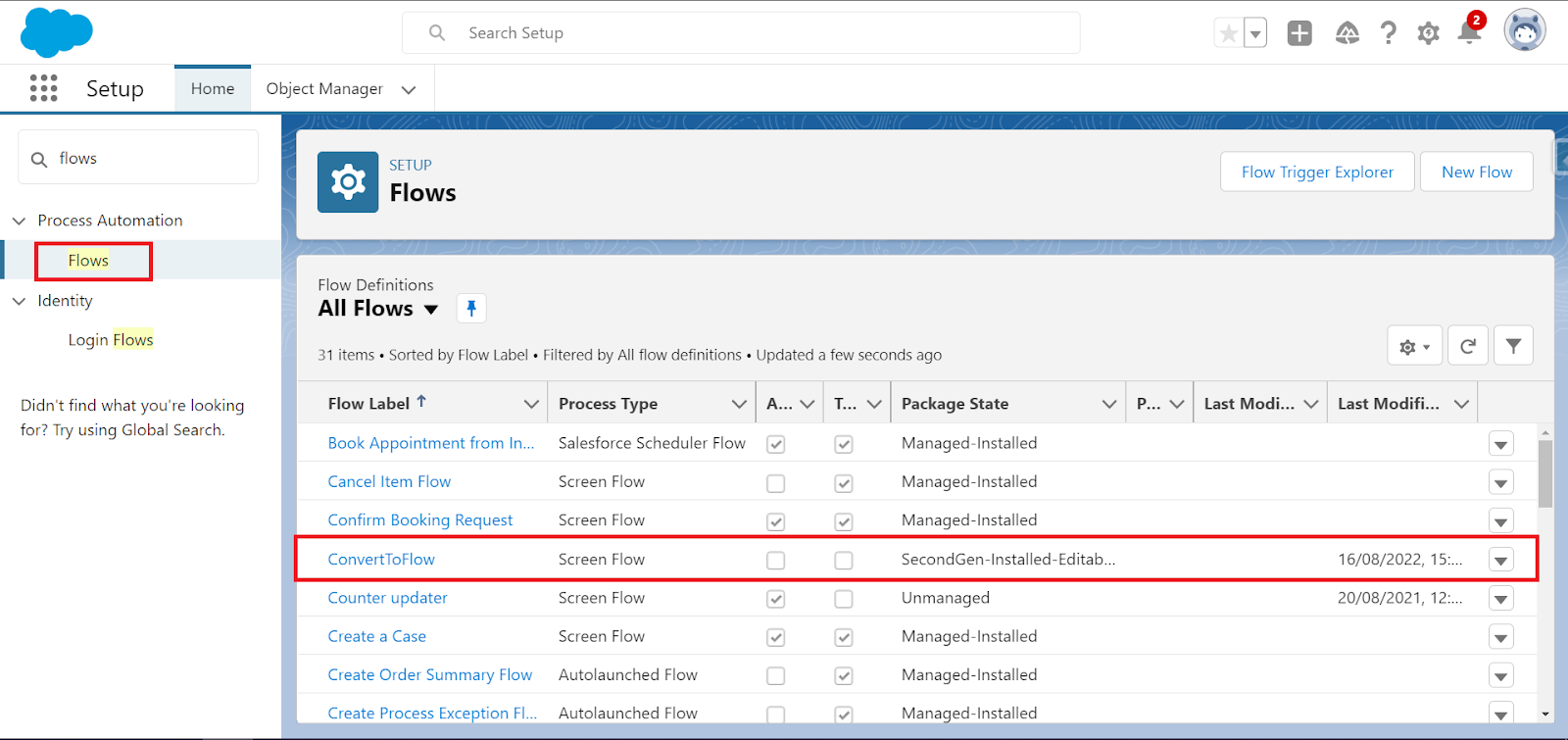The height and width of the screenshot is (740, 1568).
Task: Select Flows in the setup tree
Action: pyautogui.click(x=88, y=261)
